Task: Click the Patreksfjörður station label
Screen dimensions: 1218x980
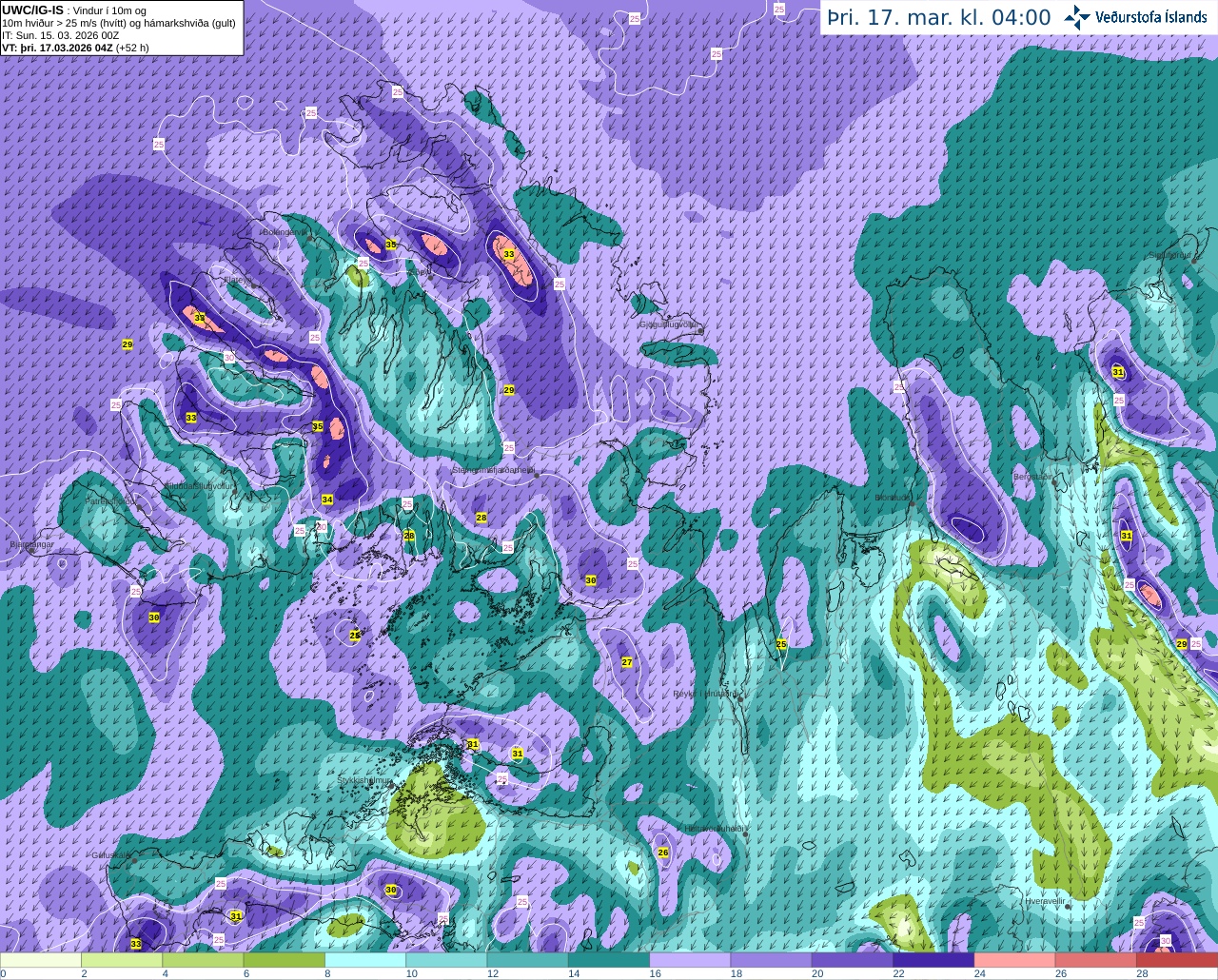Action: click(110, 500)
